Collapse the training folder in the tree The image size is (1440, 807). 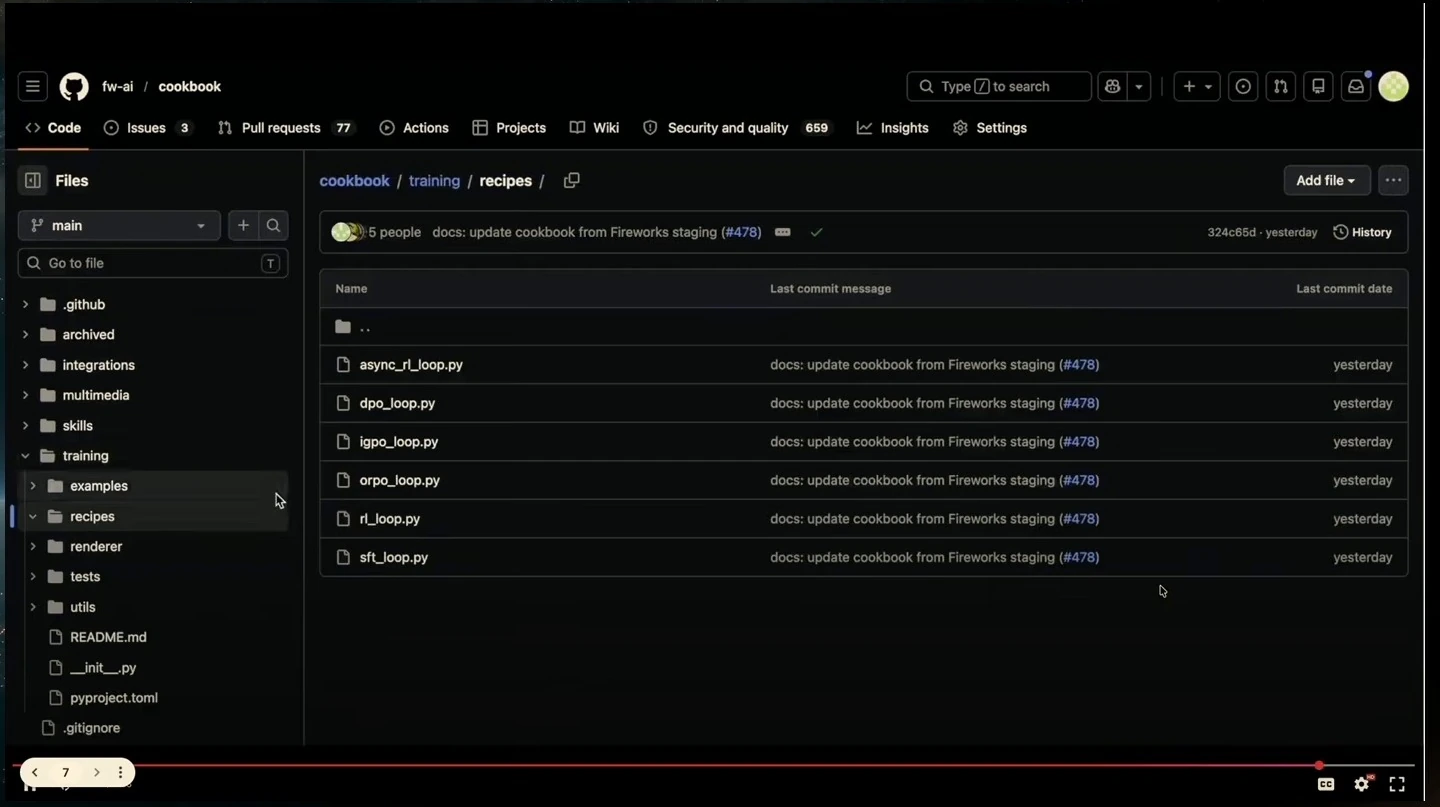click(x=25, y=456)
